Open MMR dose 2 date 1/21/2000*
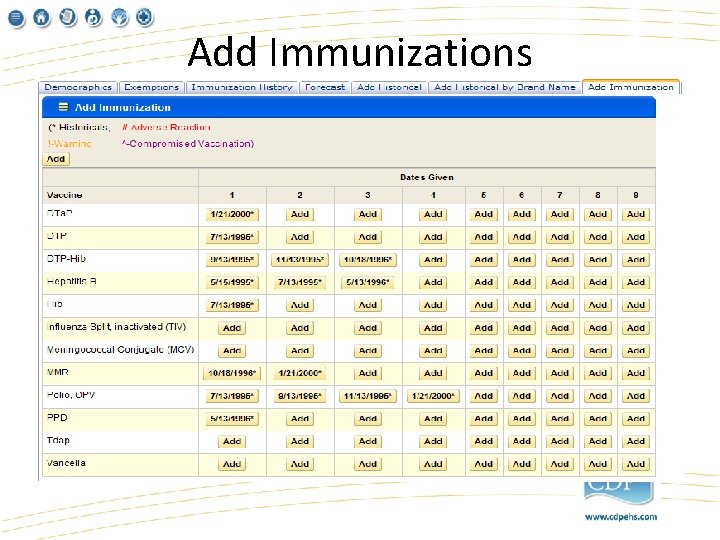The image size is (720, 540). [300, 373]
